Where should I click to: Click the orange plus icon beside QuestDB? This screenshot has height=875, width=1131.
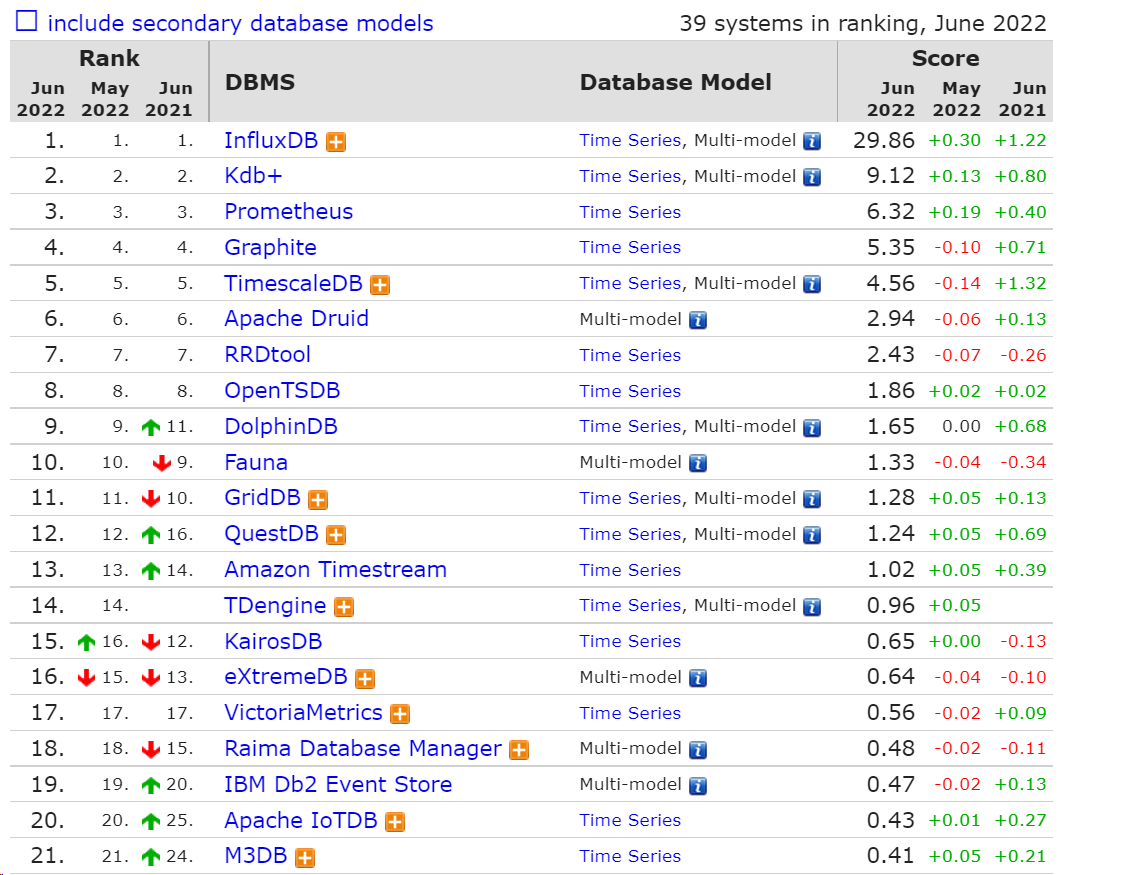(x=335, y=535)
